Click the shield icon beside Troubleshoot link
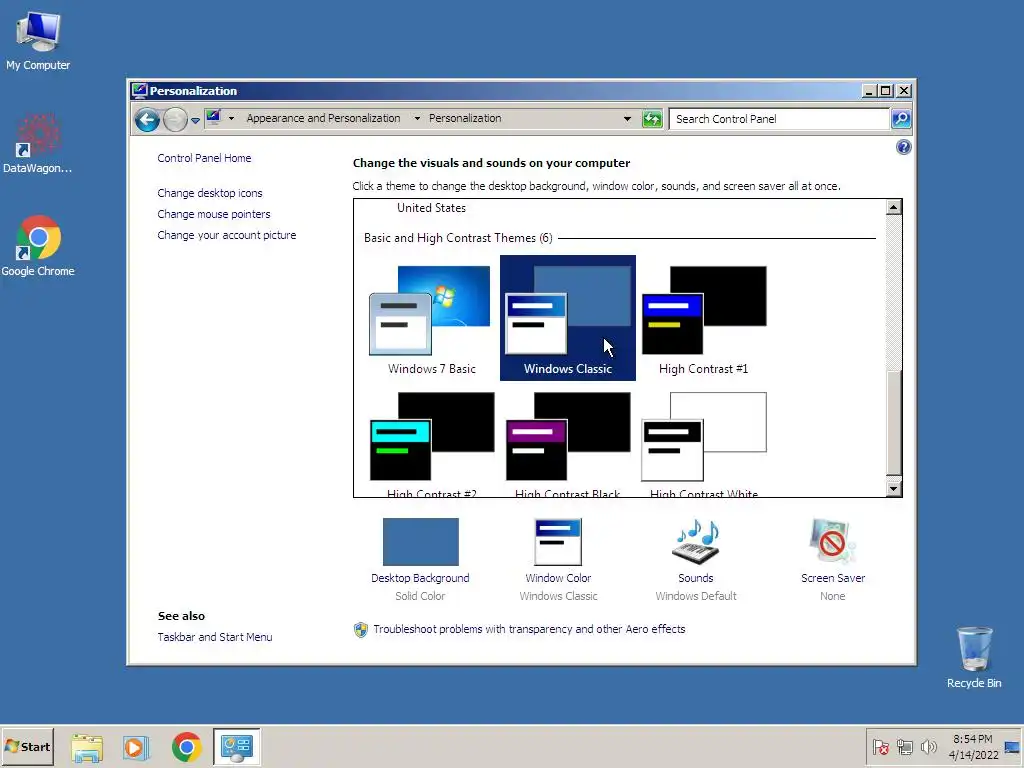Image resolution: width=1024 pixels, height=768 pixels. [x=360, y=630]
